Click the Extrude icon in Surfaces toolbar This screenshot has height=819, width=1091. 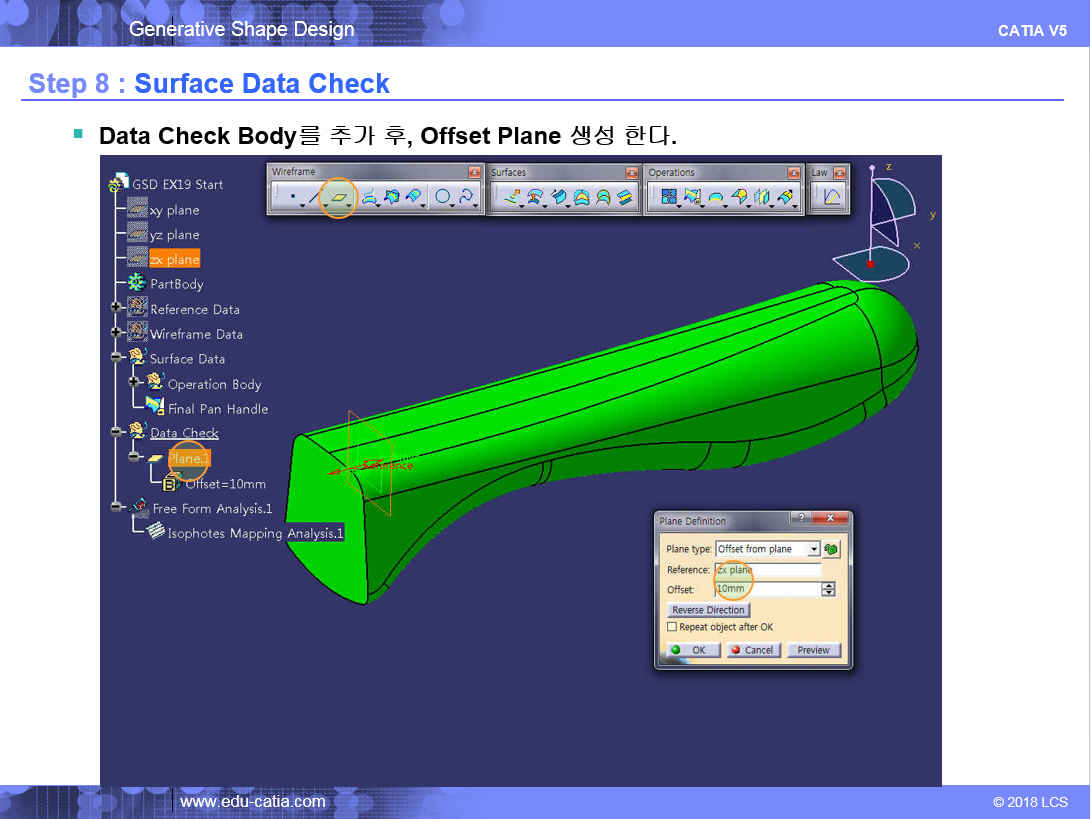coord(512,198)
